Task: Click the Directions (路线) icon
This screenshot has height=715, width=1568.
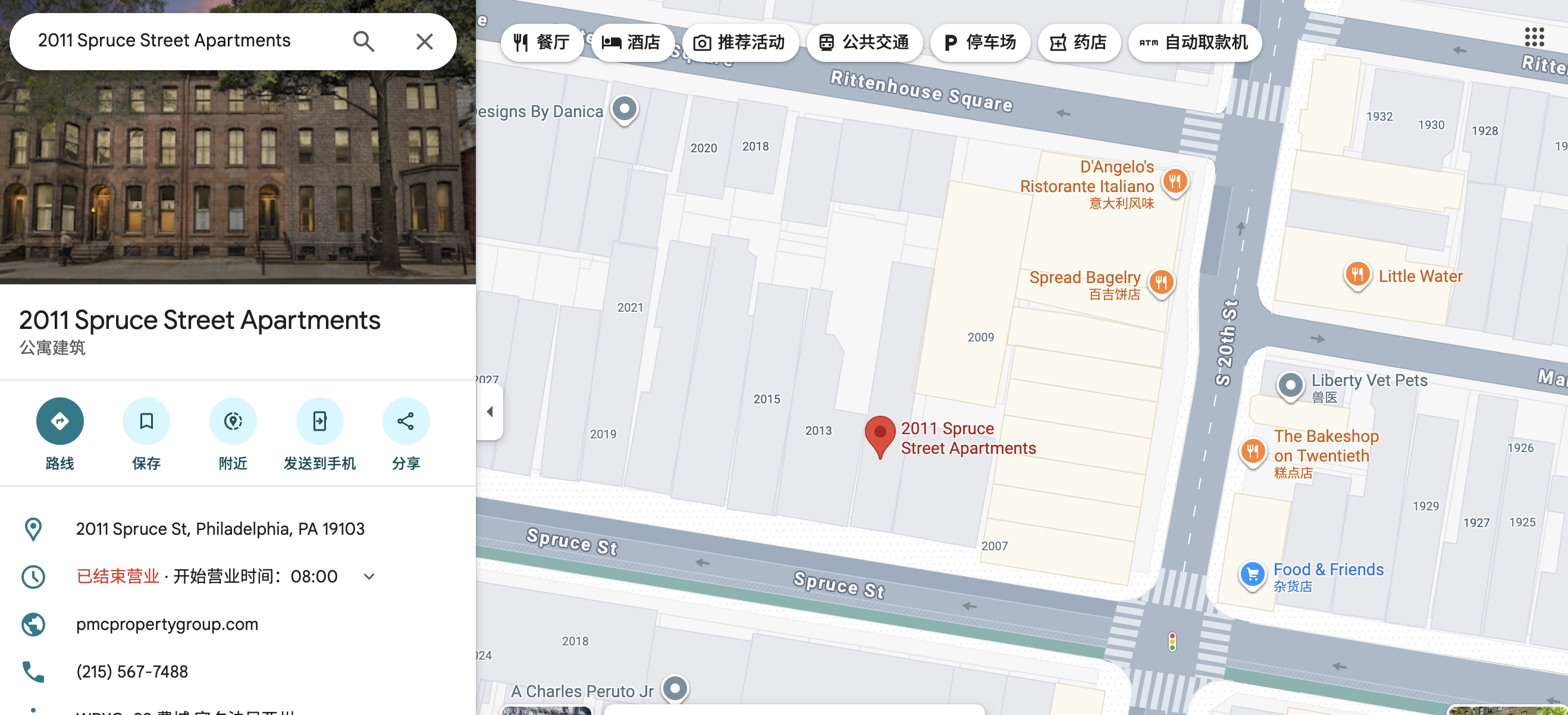Action: tap(59, 421)
